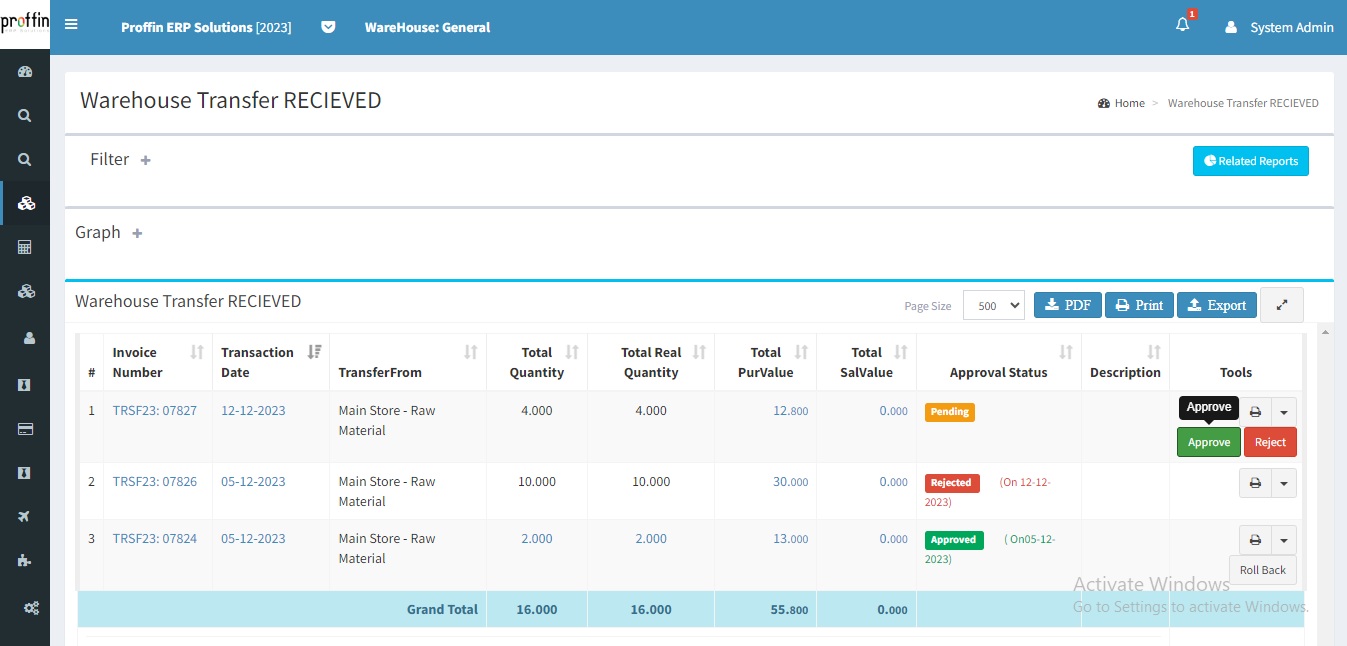
Task: Sort by Approval Status column
Action: click(1066, 352)
